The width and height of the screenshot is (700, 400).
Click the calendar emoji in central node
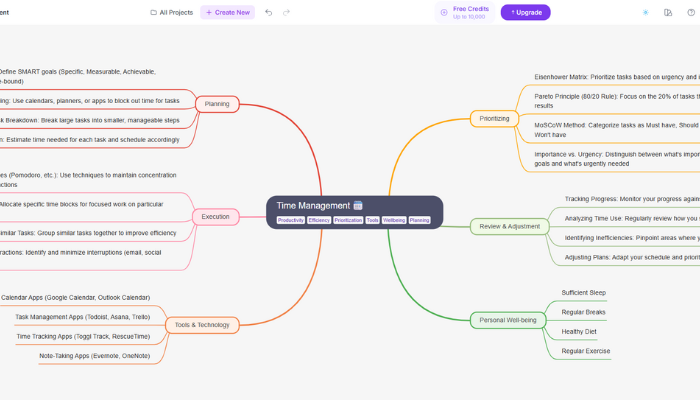point(358,205)
